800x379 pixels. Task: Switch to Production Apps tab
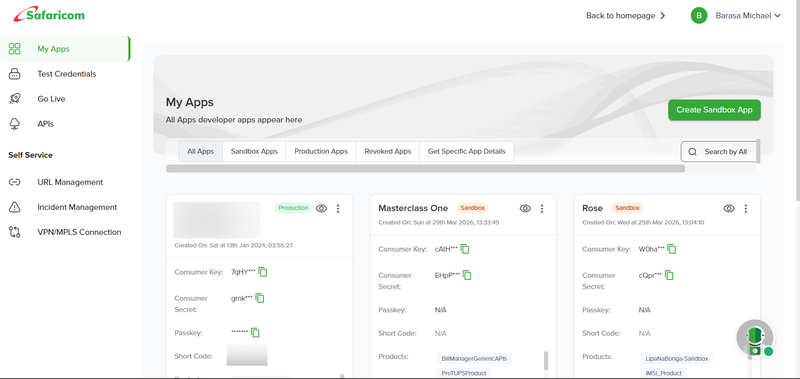click(321, 151)
